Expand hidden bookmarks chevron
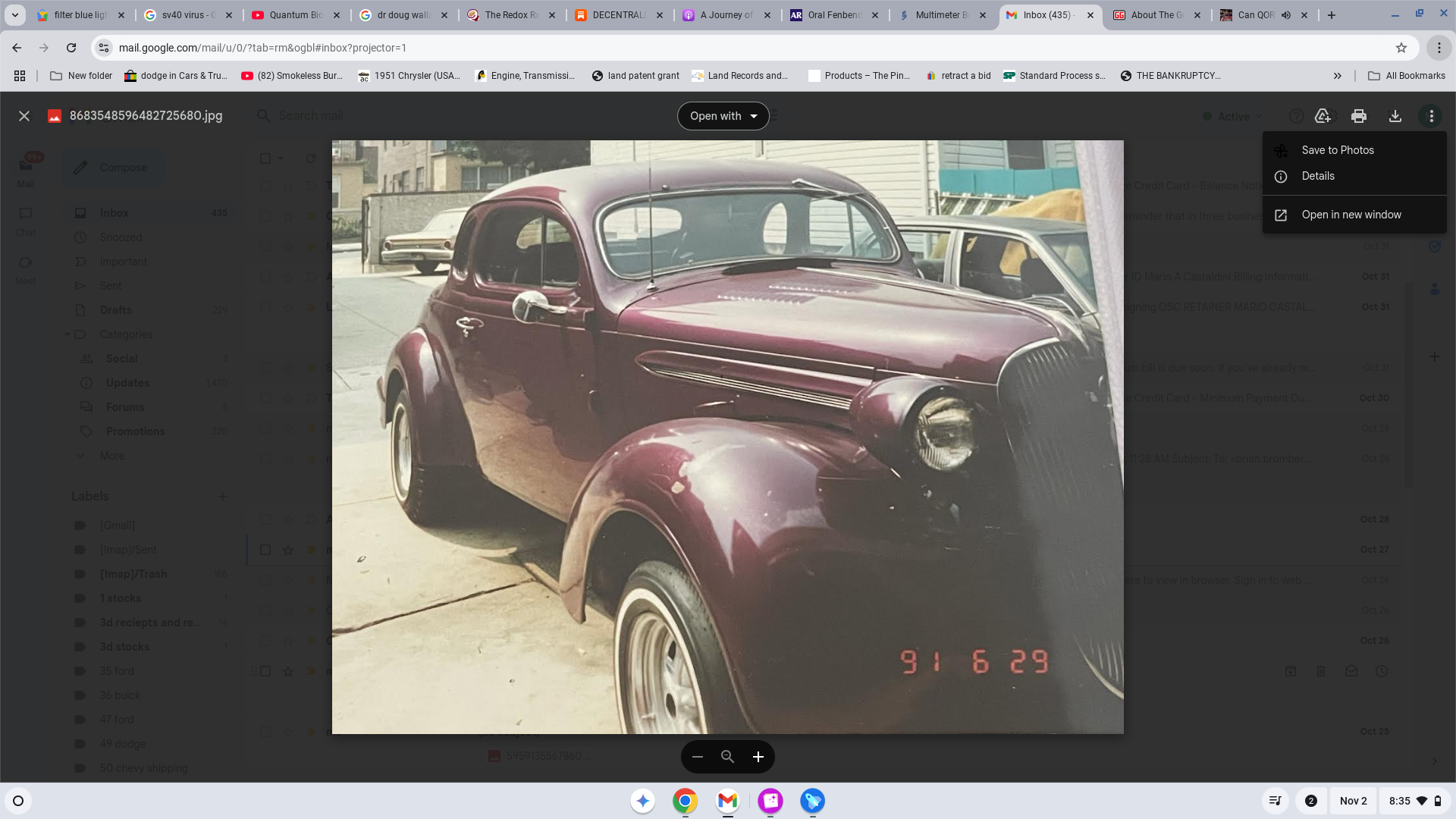Screen dimensions: 1456x819 (1338, 76)
